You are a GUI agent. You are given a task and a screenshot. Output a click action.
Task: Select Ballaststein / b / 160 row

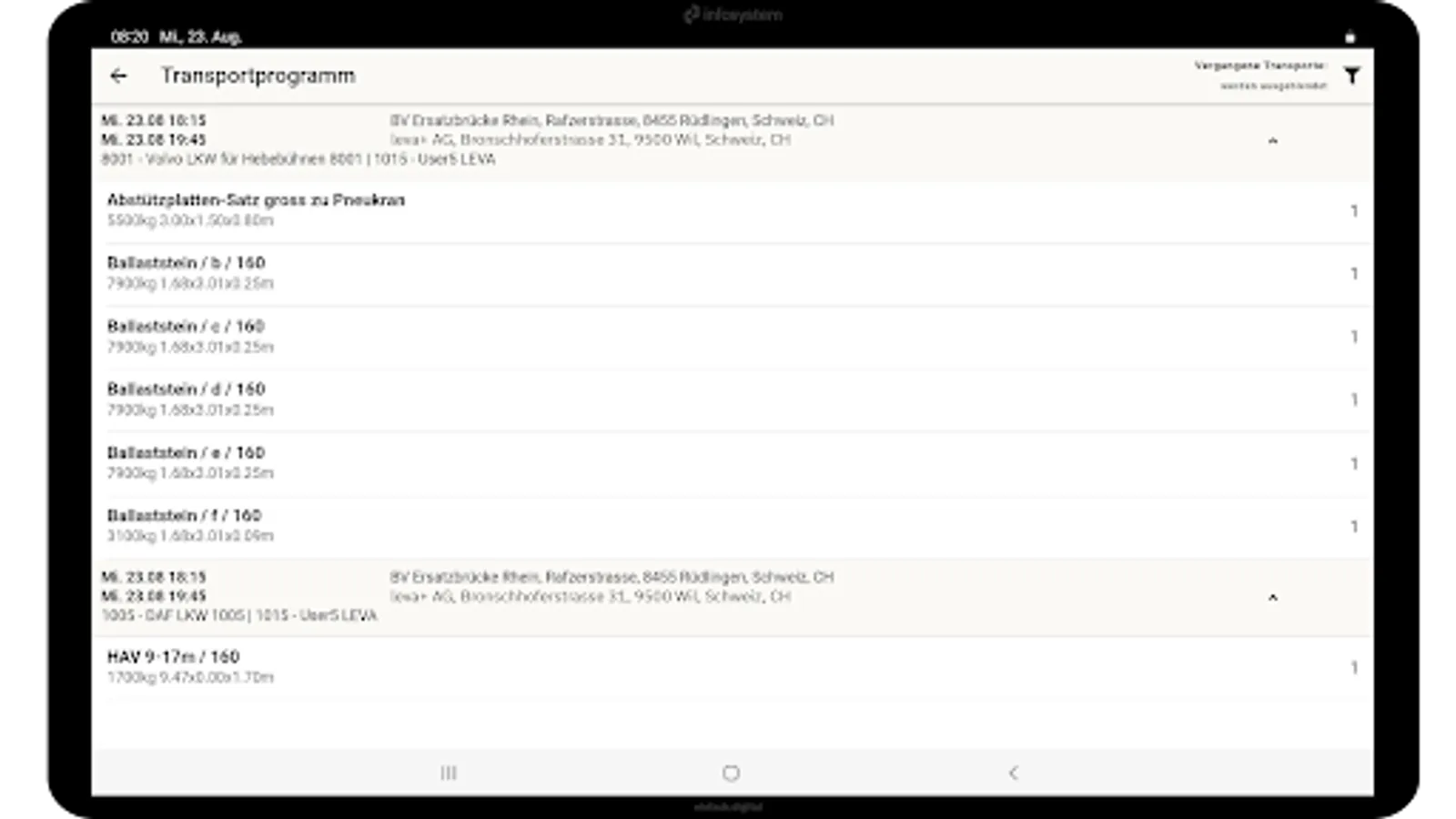(733, 274)
